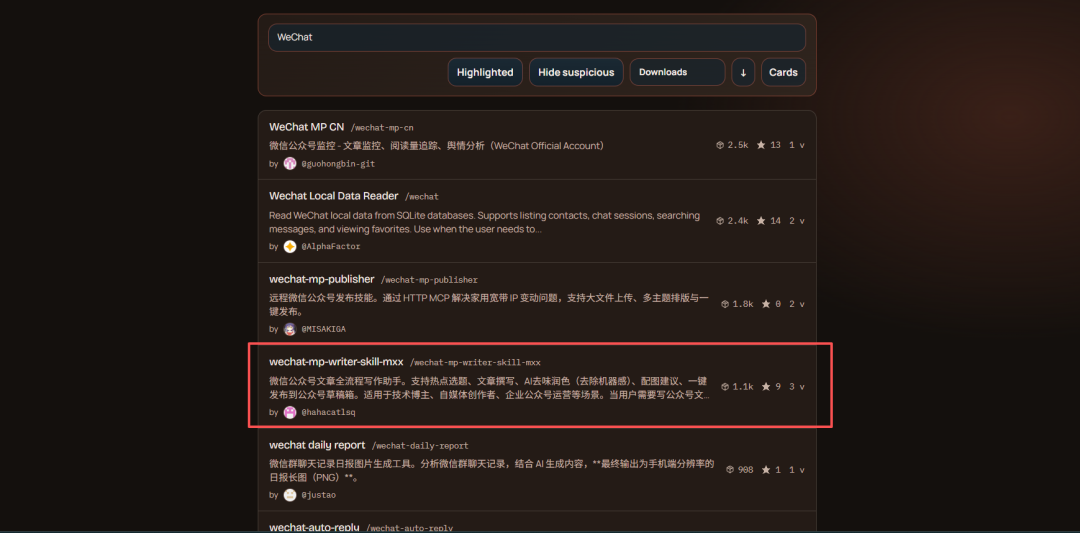The width and height of the screenshot is (1080, 533).
Task: Click download icon beside 908
Action: click(730, 469)
